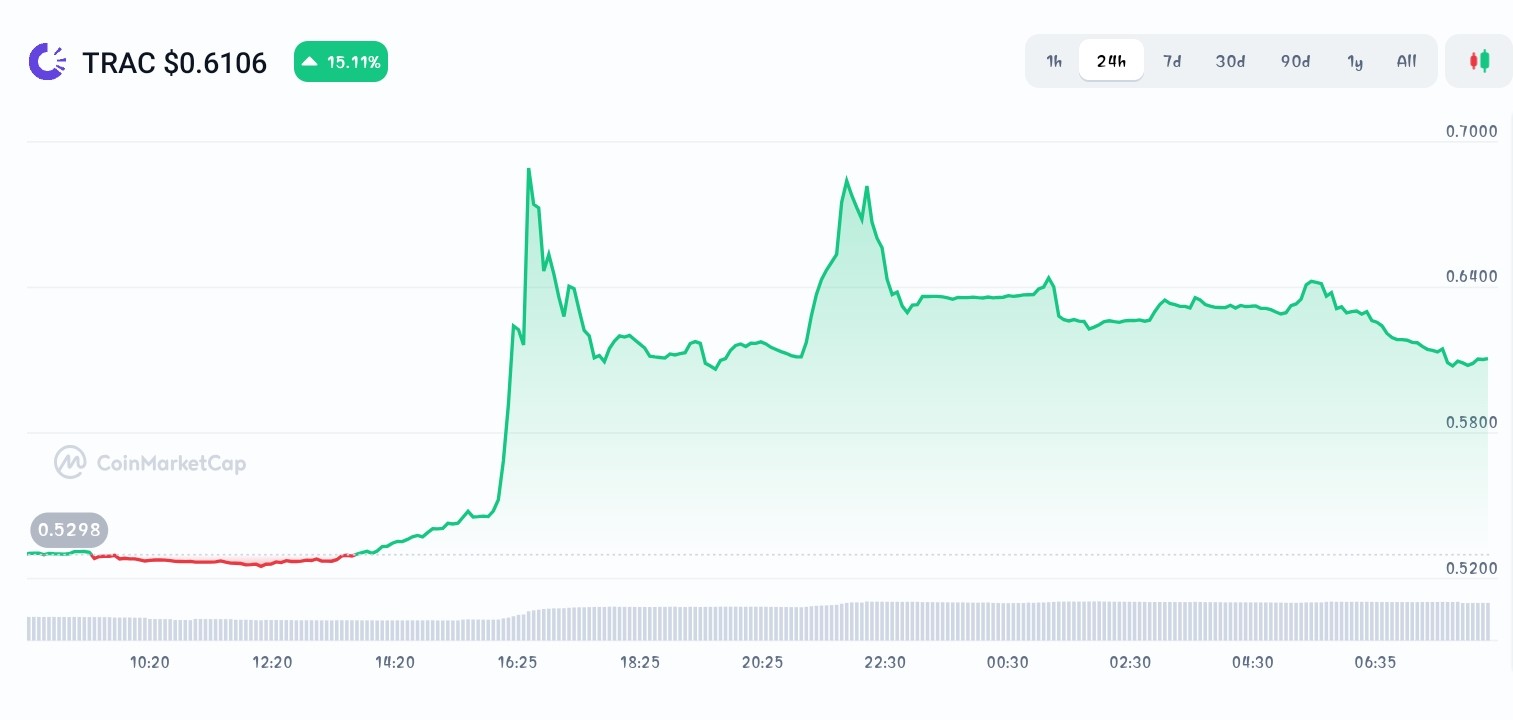Click the 0.5298 opening price label

(69, 530)
